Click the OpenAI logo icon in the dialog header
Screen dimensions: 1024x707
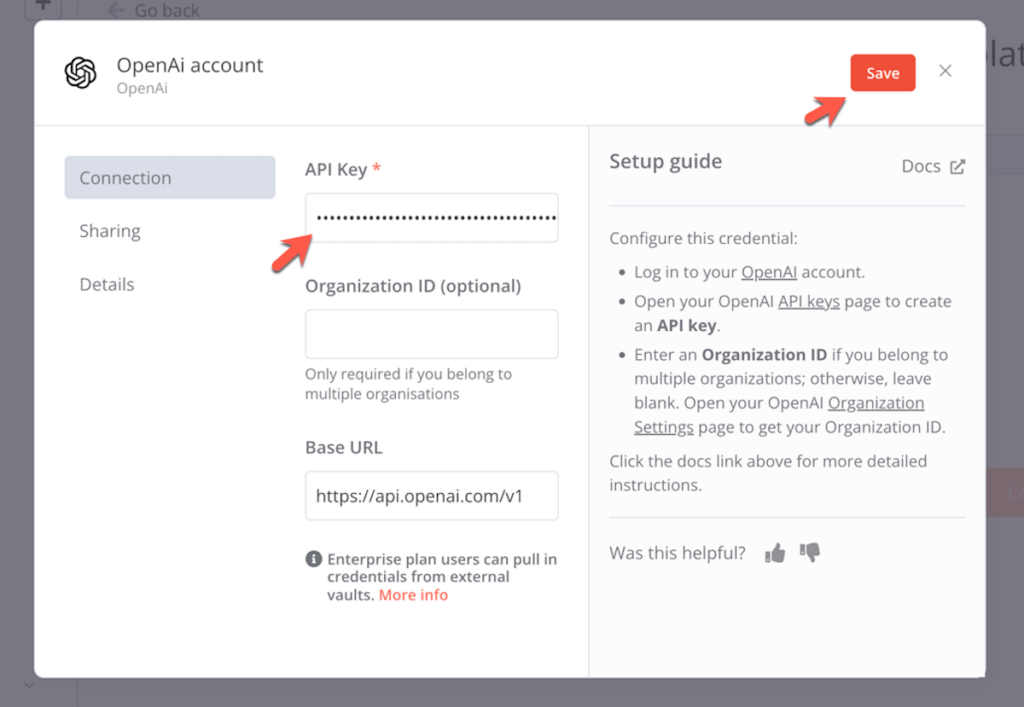pos(80,72)
